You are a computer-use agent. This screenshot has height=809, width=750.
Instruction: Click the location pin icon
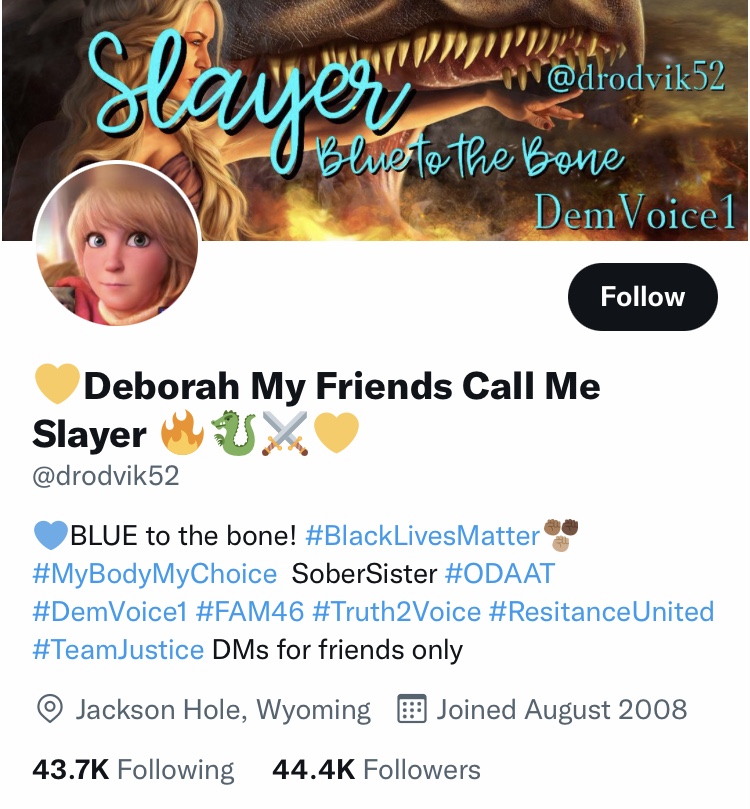(x=50, y=709)
